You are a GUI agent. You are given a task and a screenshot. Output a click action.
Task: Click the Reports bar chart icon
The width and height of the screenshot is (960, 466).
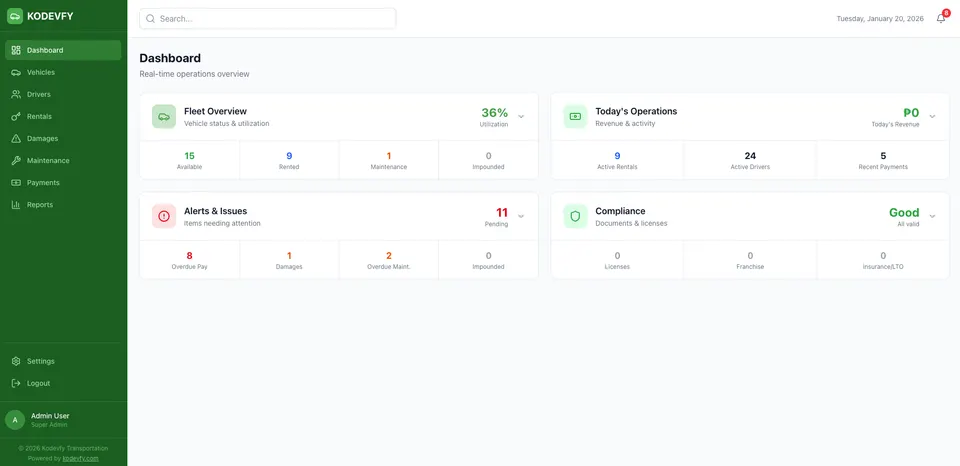[x=17, y=205]
